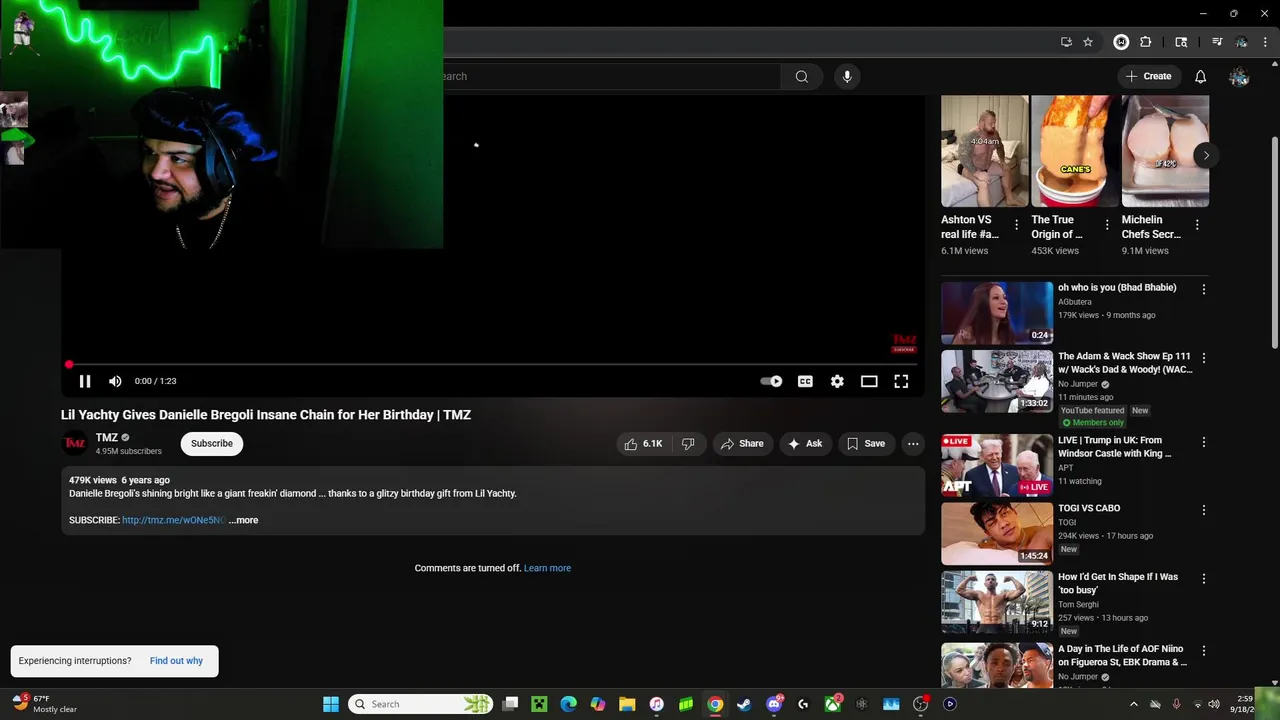Open options for How I'd Get In Shape
Viewport: 1280px width, 720px height.
[1204, 579]
